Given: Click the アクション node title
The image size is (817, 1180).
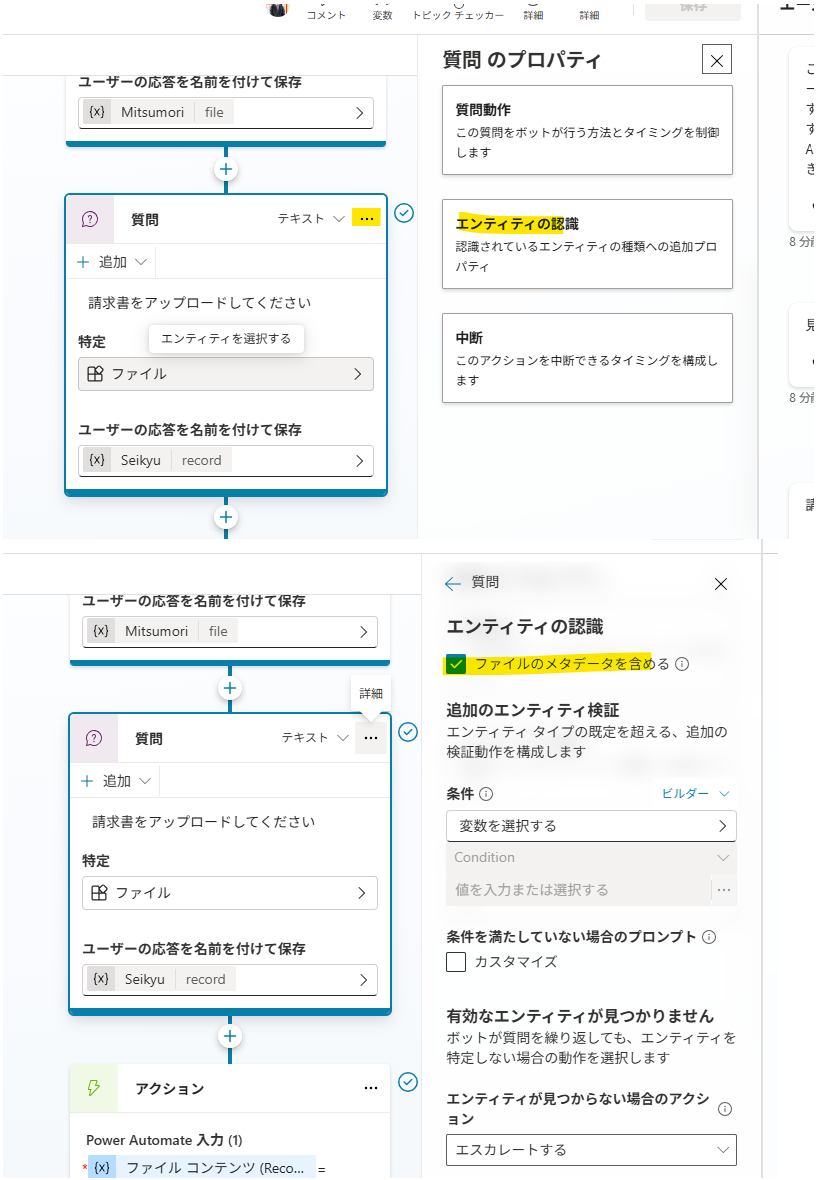Looking at the screenshot, I should coord(169,1089).
